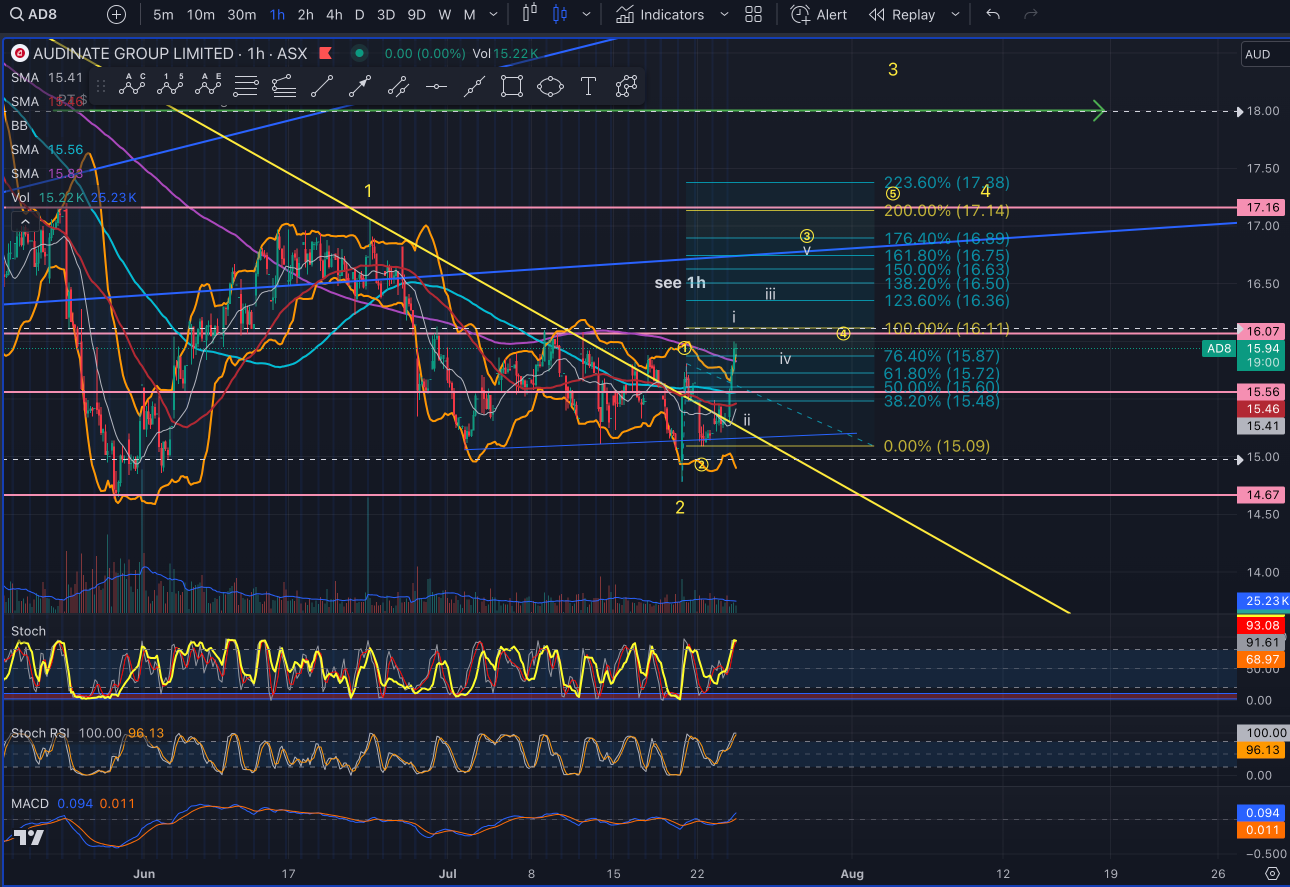Select the trend-based Fib extension tool
This screenshot has height=887, width=1290.
[284, 86]
